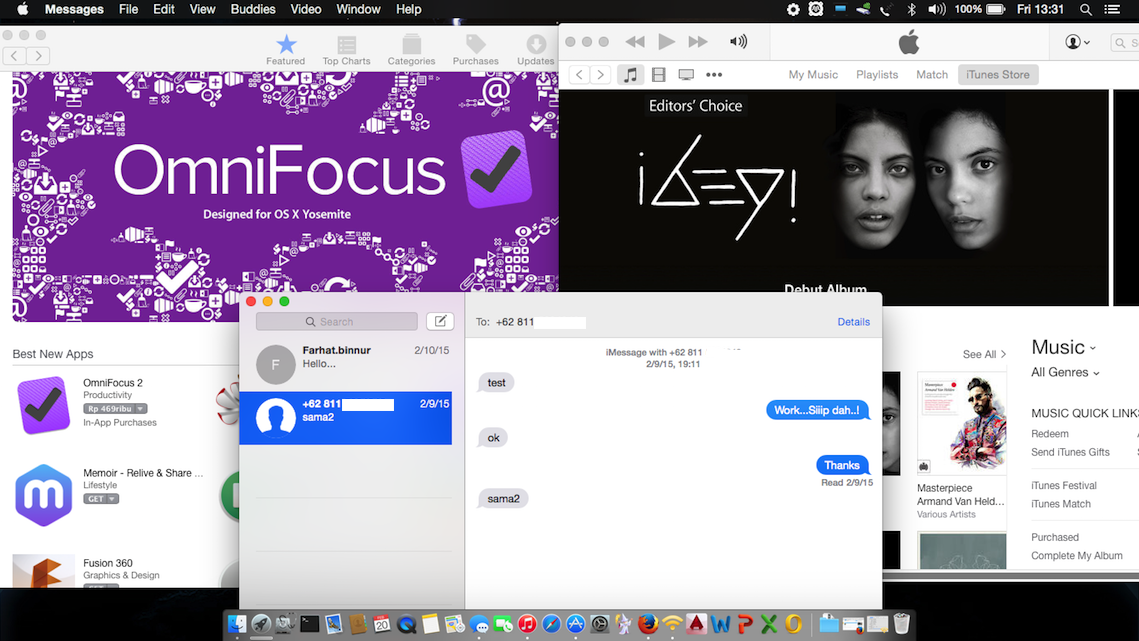This screenshot has height=641, width=1139.
Task: Select the +62 811 conversation row
Action: [x=346, y=418]
